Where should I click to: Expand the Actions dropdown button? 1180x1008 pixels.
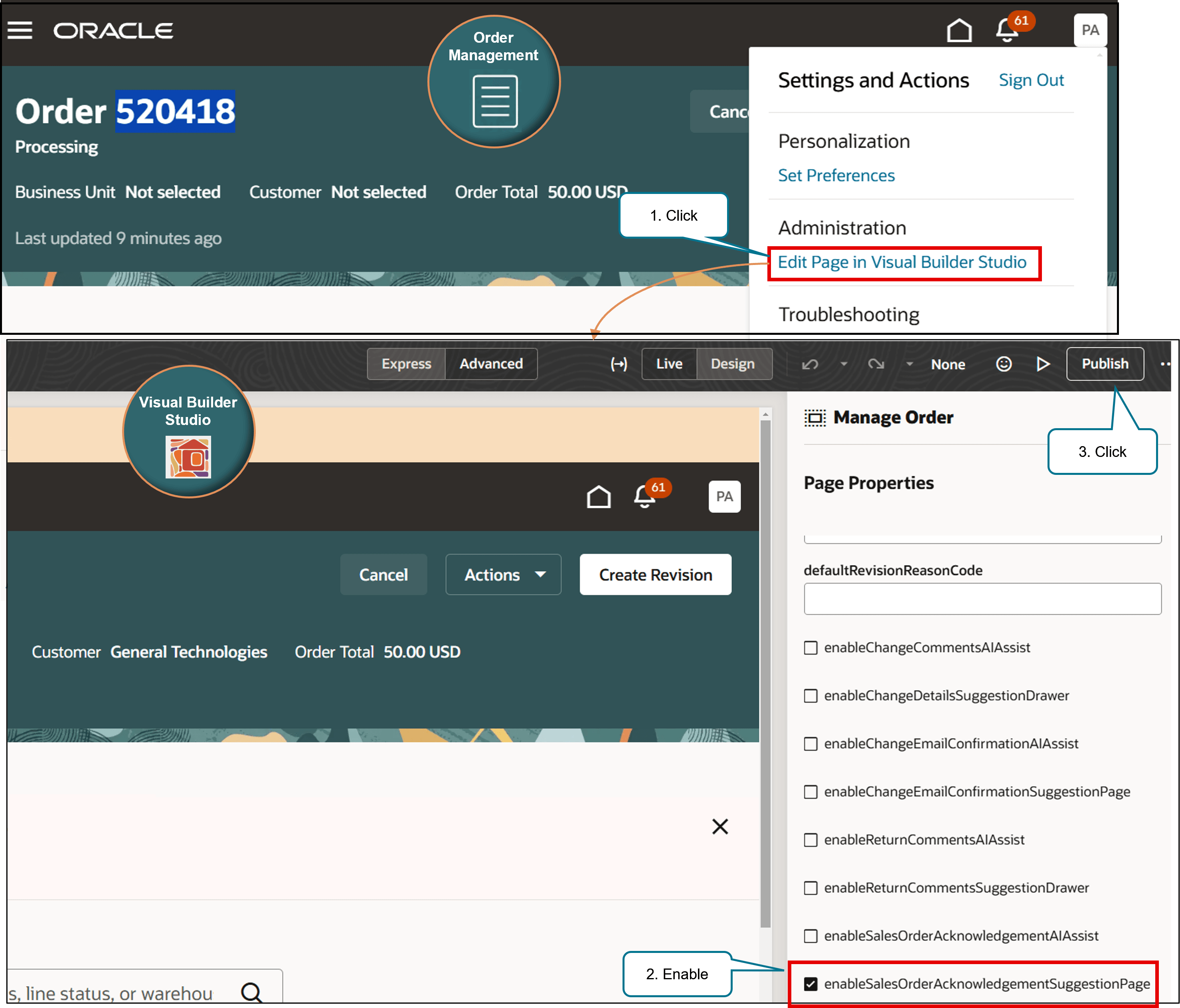pyautogui.click(x=504, y=575)
